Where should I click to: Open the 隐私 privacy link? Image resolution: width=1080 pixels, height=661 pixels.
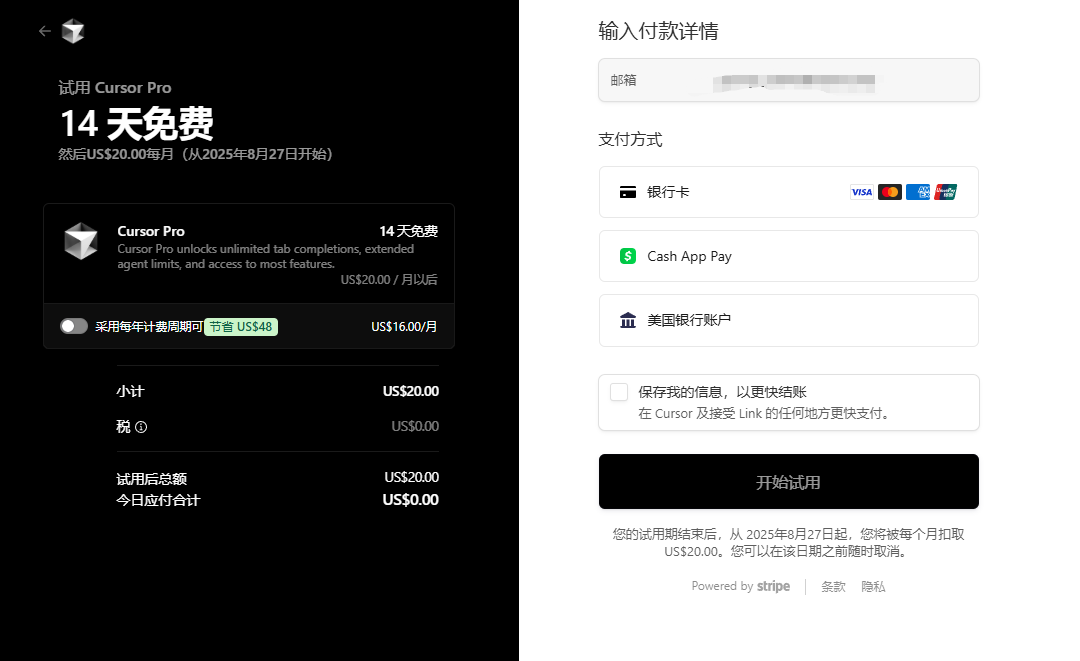click(873, 587)
